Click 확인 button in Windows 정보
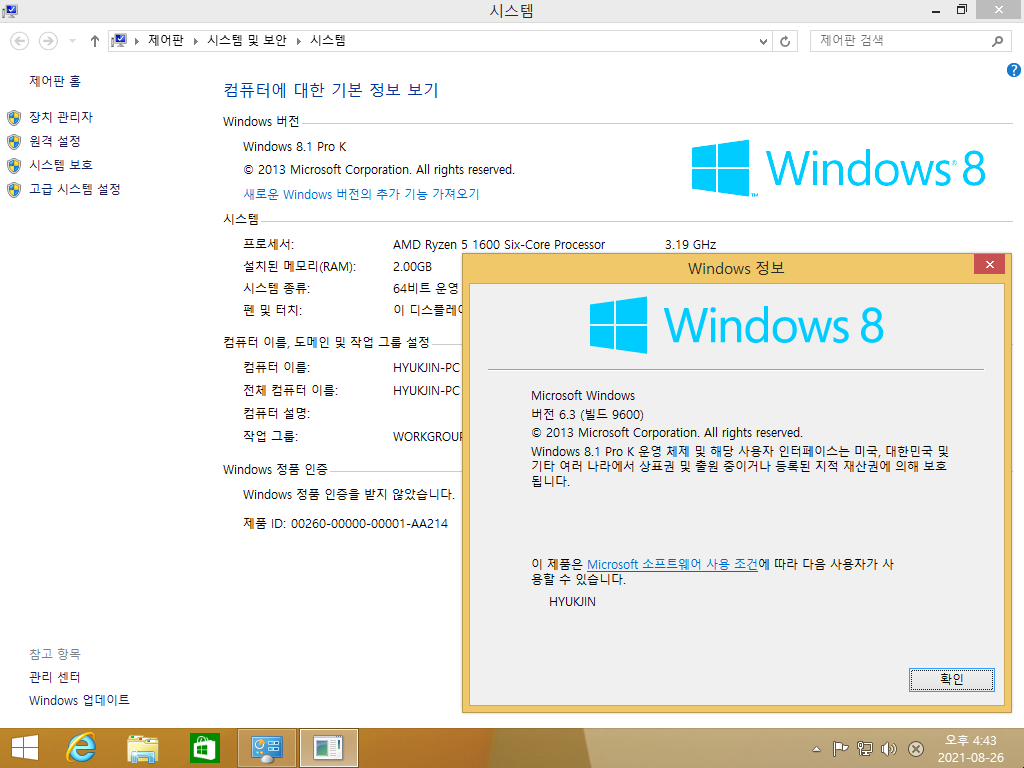Screen dimensions: 1024x768 [952, 679]
